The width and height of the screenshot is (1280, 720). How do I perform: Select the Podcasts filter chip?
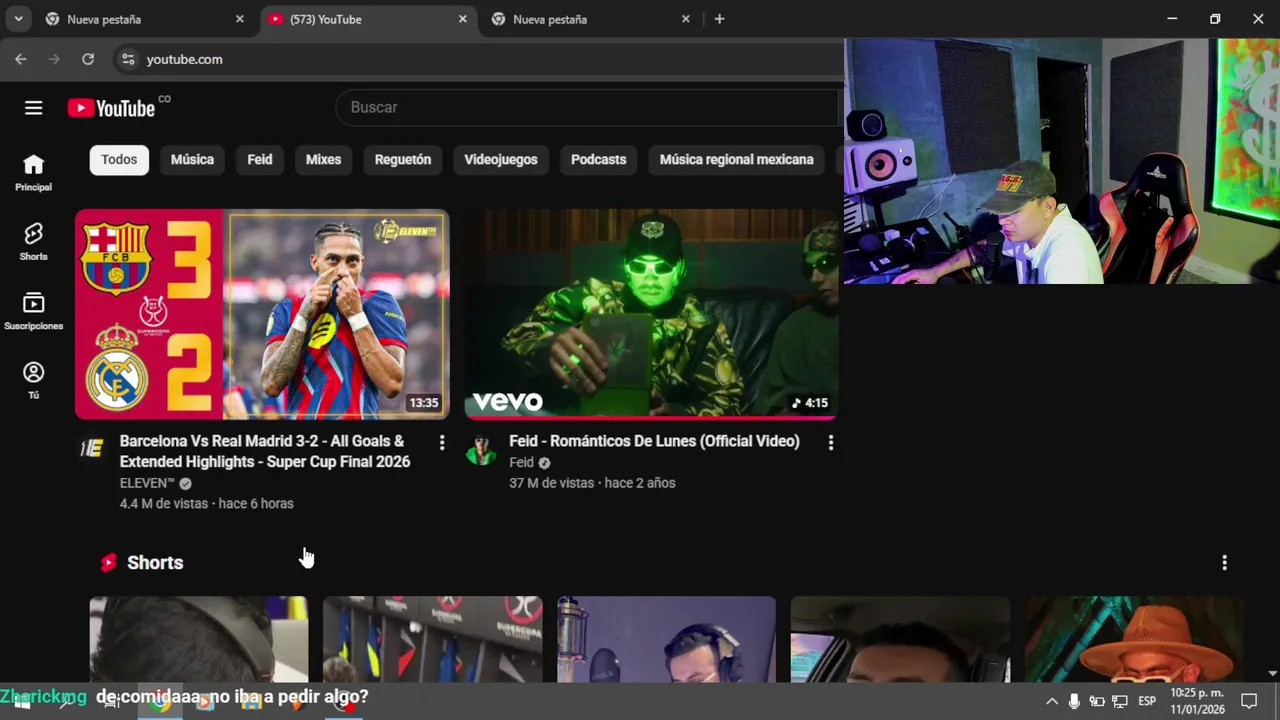[x=598, y=159]
